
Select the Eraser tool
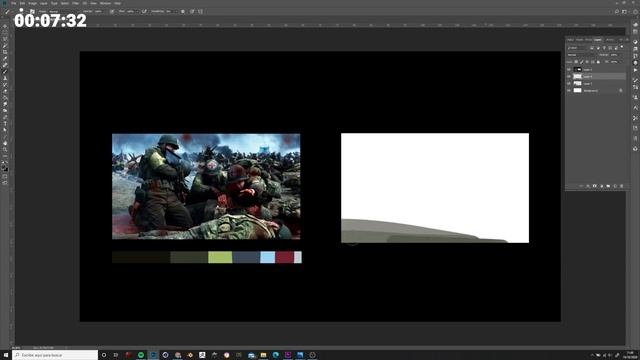[5, 91]
